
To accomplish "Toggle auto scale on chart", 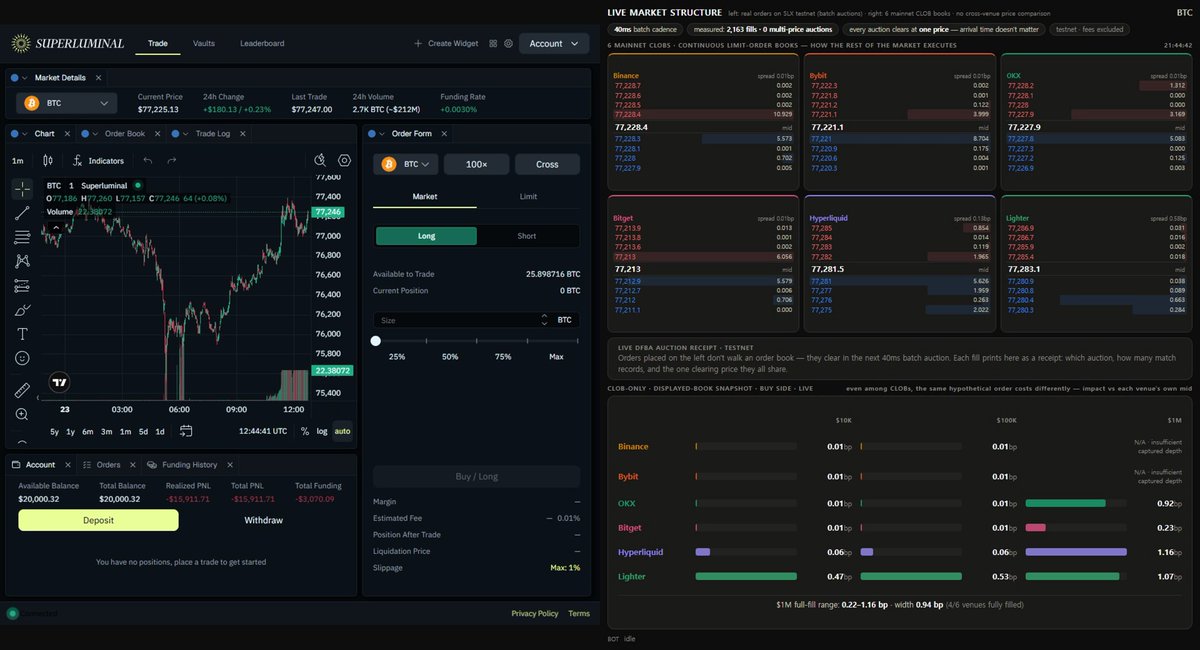I will pyautogui.click(x=343, y=431).
